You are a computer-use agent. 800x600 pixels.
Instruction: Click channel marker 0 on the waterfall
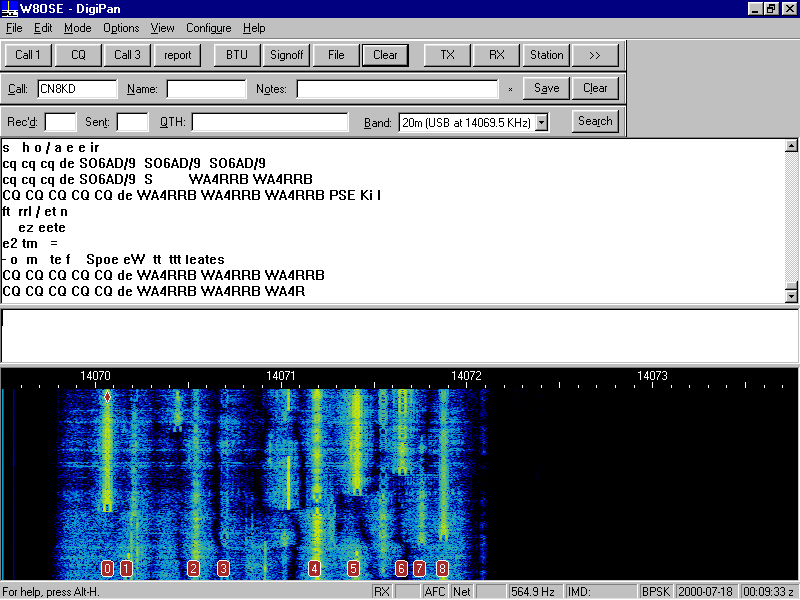pos(107,568)
